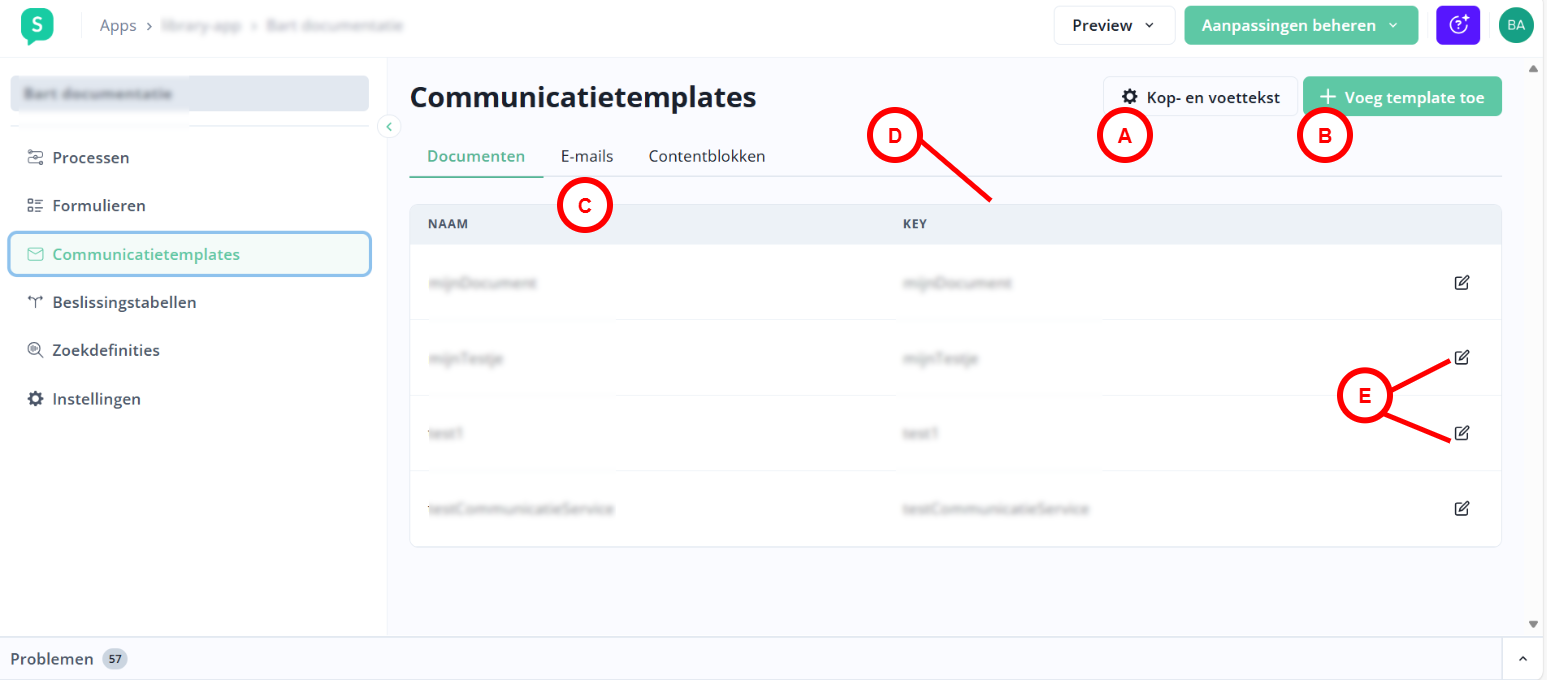Click the Voeg template toe button
The height and width of the screenshot is (680, 1547).
coord(1402,97)
